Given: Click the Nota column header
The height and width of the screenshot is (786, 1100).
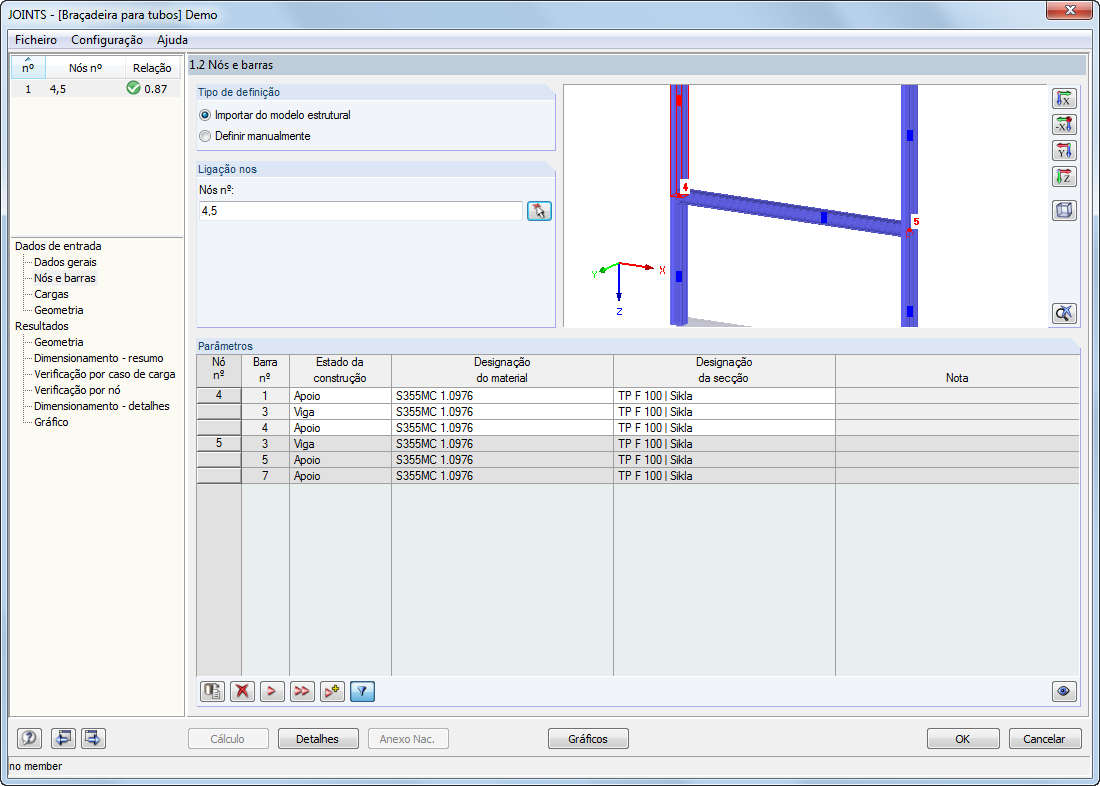Looking at the screenshot, I should point(957,371).
